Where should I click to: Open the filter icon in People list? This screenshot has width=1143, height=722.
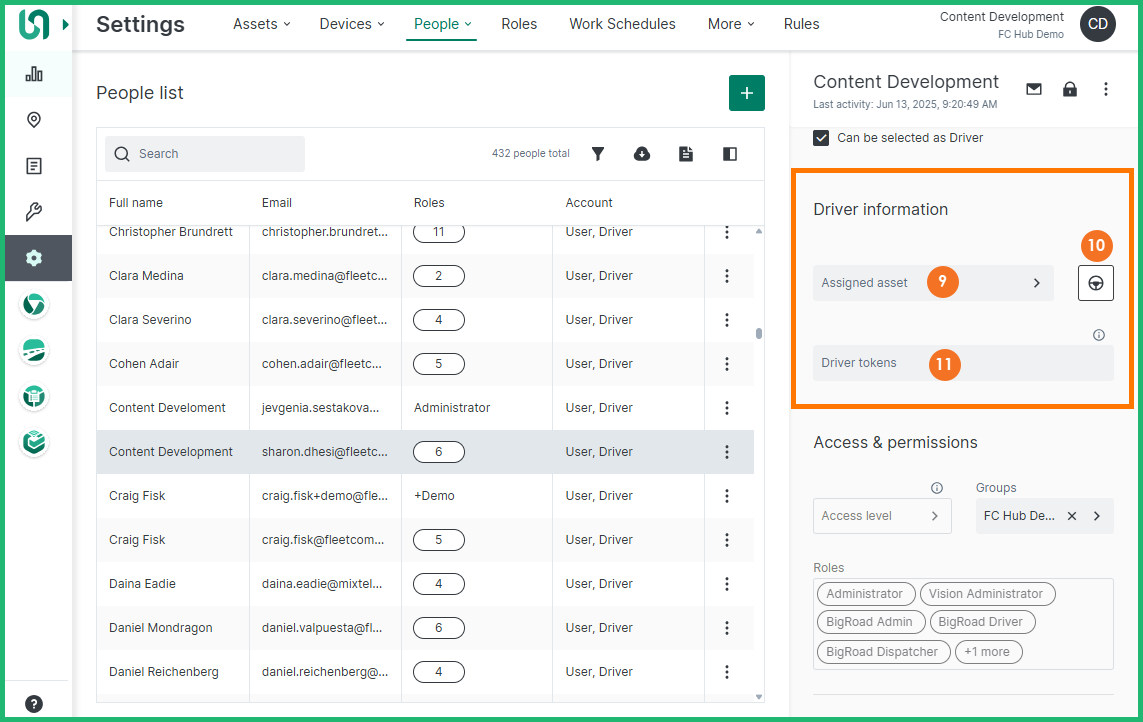click(x=598, y=154)
